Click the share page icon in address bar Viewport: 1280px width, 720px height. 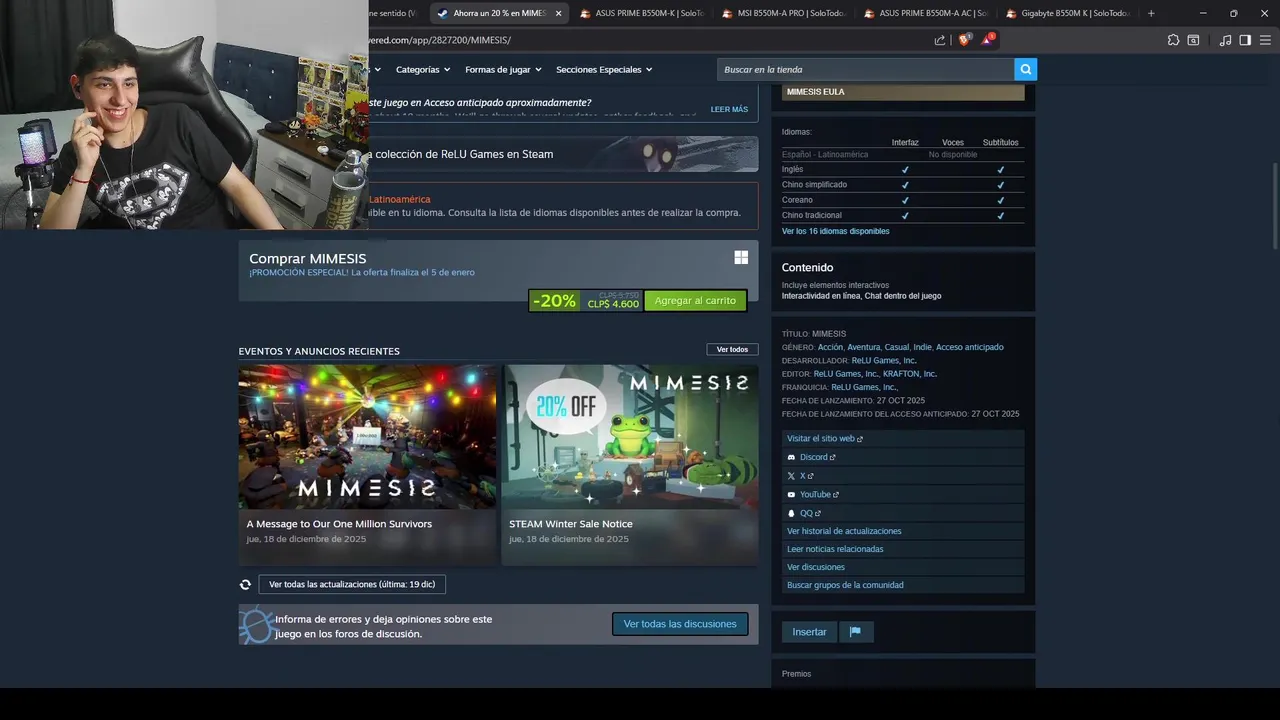tap(940, 40)
